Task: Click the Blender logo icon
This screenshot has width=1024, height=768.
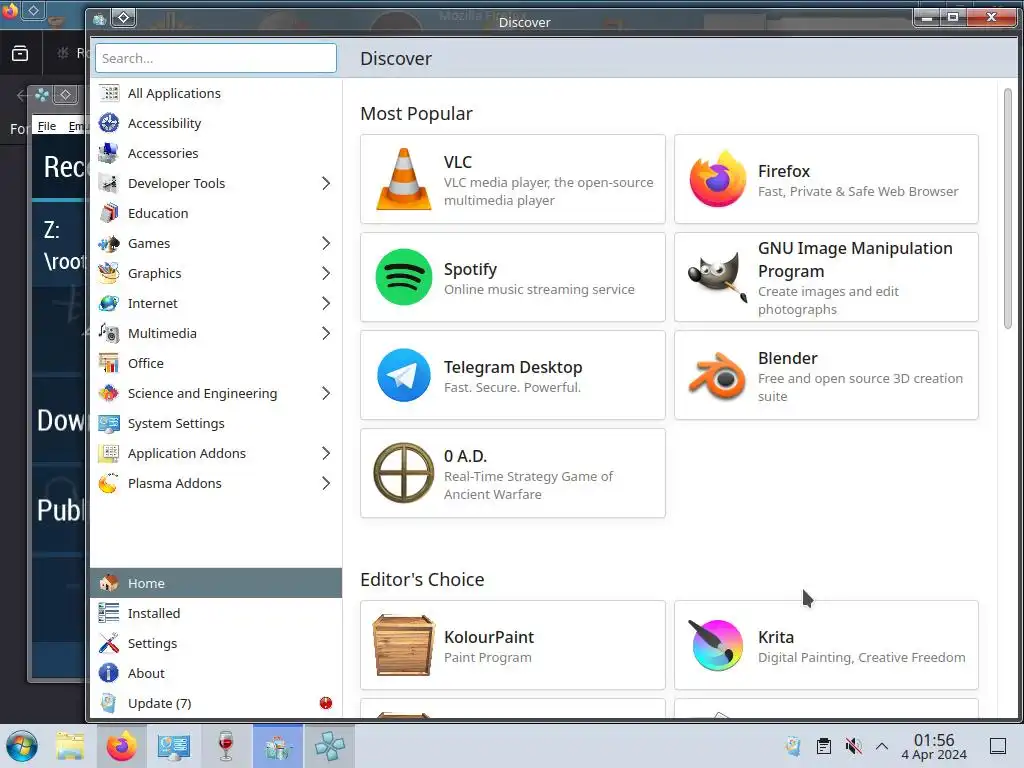Action: pos(718,375)
